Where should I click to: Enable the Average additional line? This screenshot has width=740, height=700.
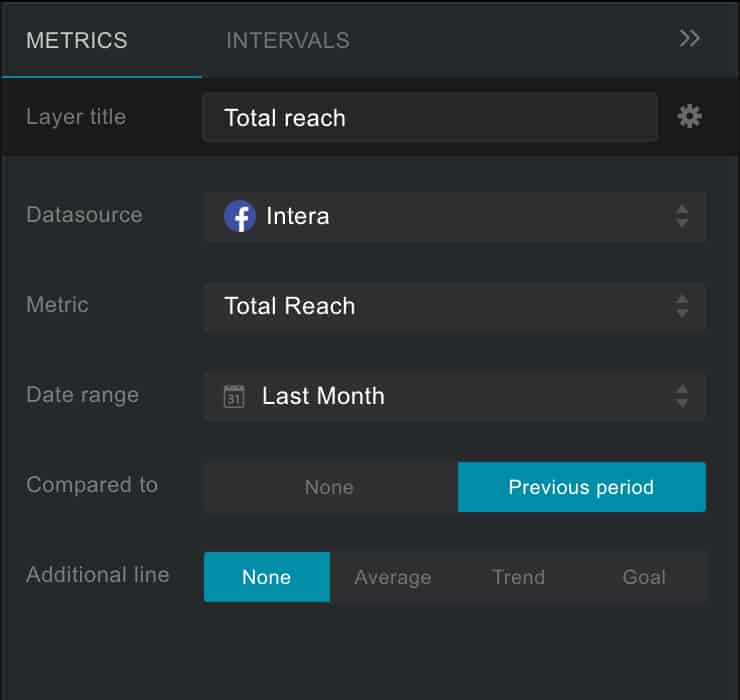392,577
